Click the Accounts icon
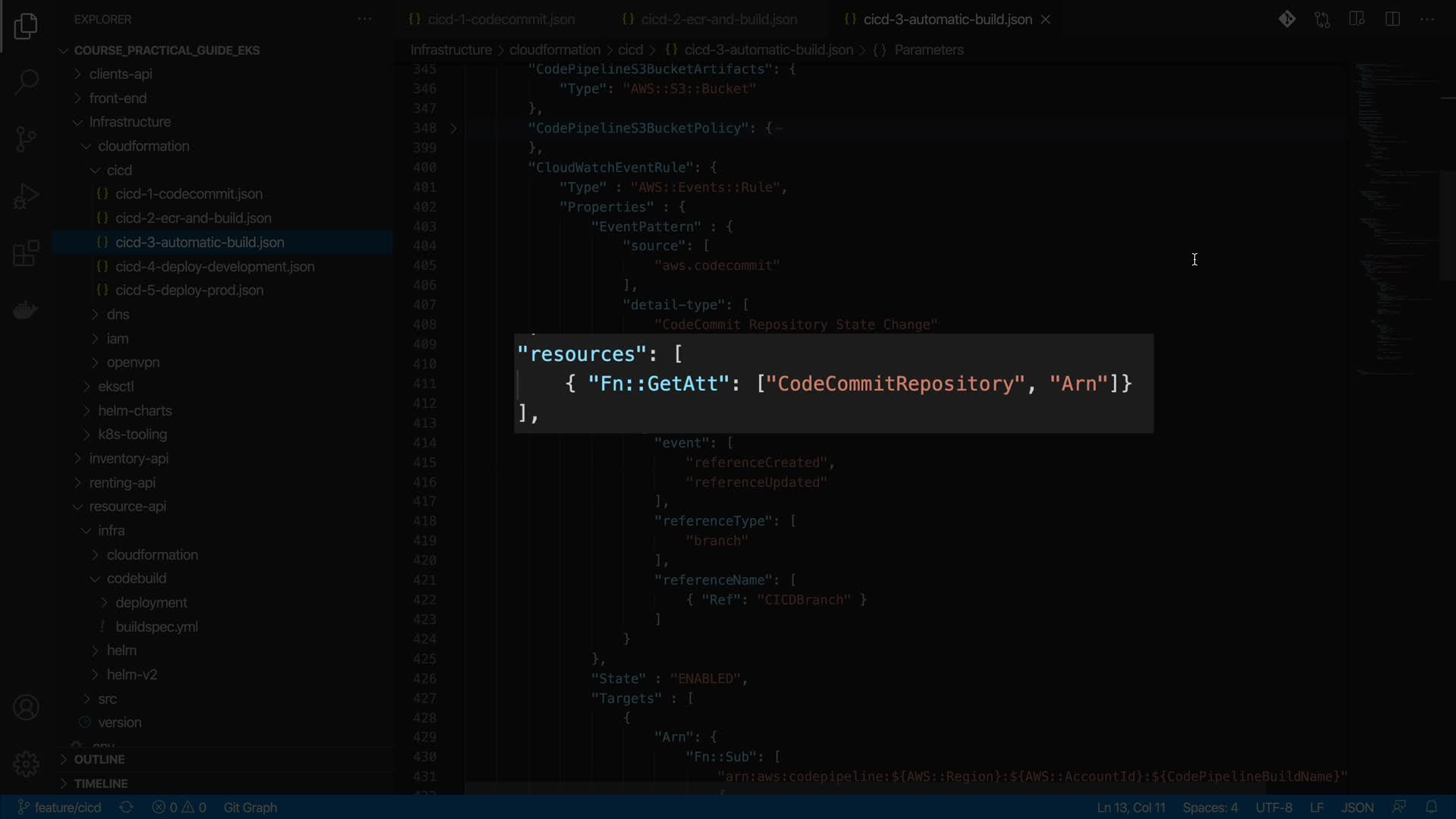The width and height of the screenshot is (1456, 819). pos(26,708)
